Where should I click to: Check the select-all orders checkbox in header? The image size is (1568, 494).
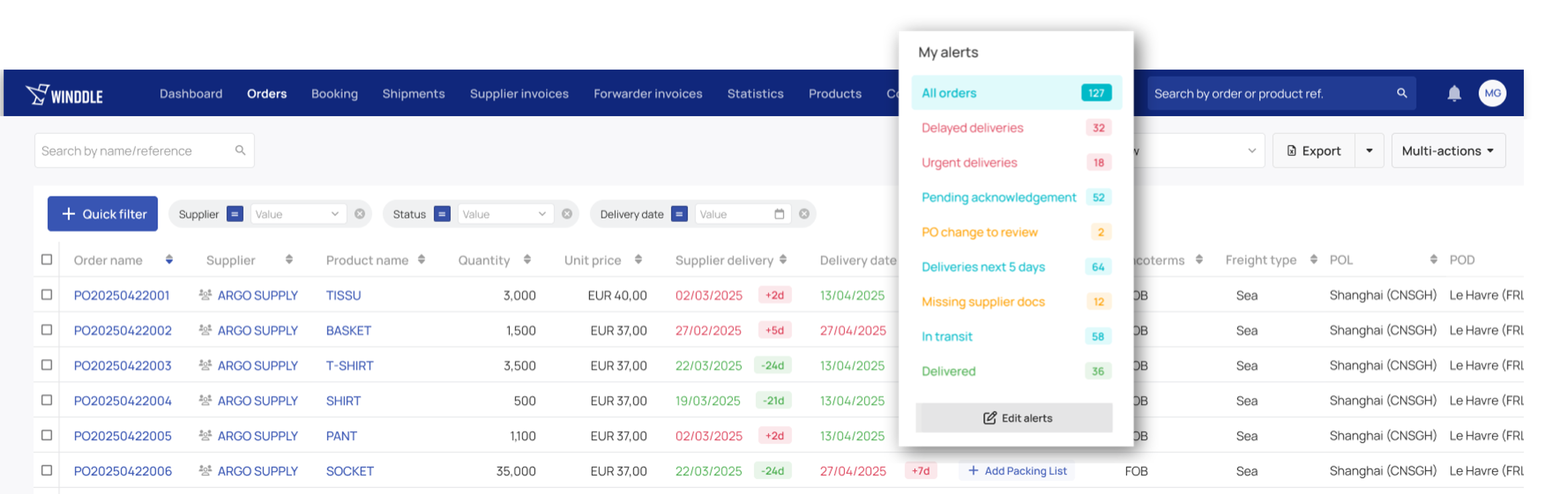[47, 260]
